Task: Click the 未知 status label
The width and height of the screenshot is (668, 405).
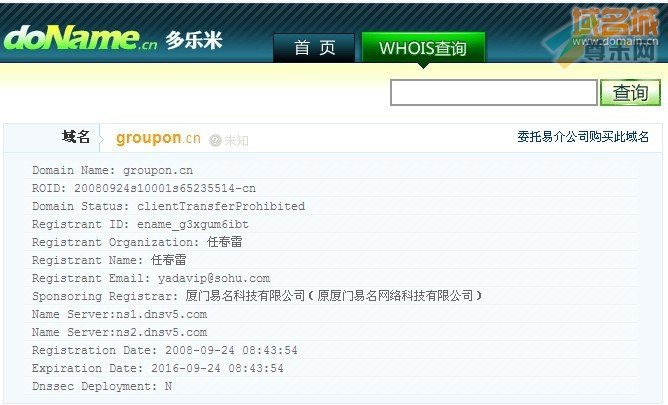Action: 236,140
